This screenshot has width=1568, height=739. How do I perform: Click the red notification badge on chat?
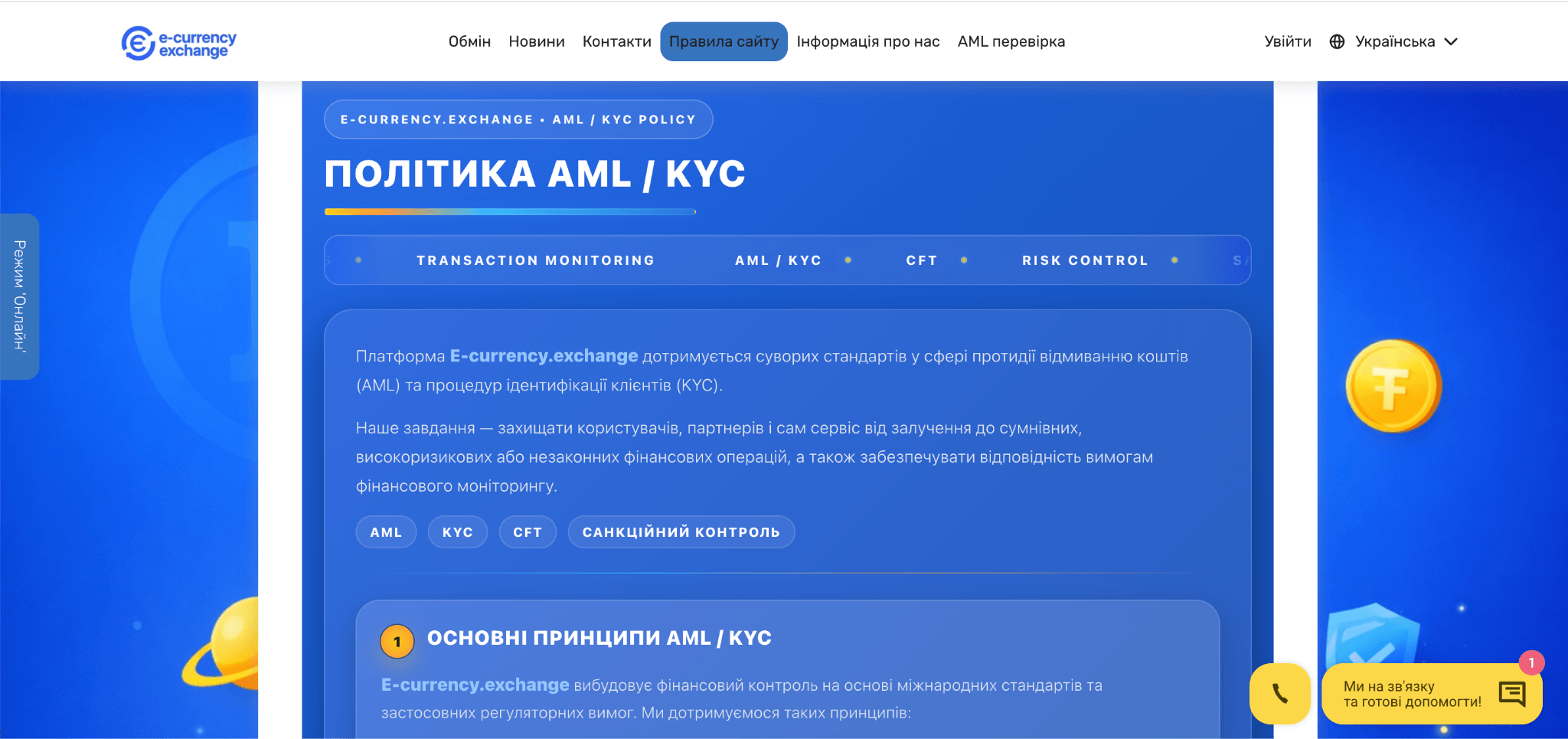(x=1531, y=662)
